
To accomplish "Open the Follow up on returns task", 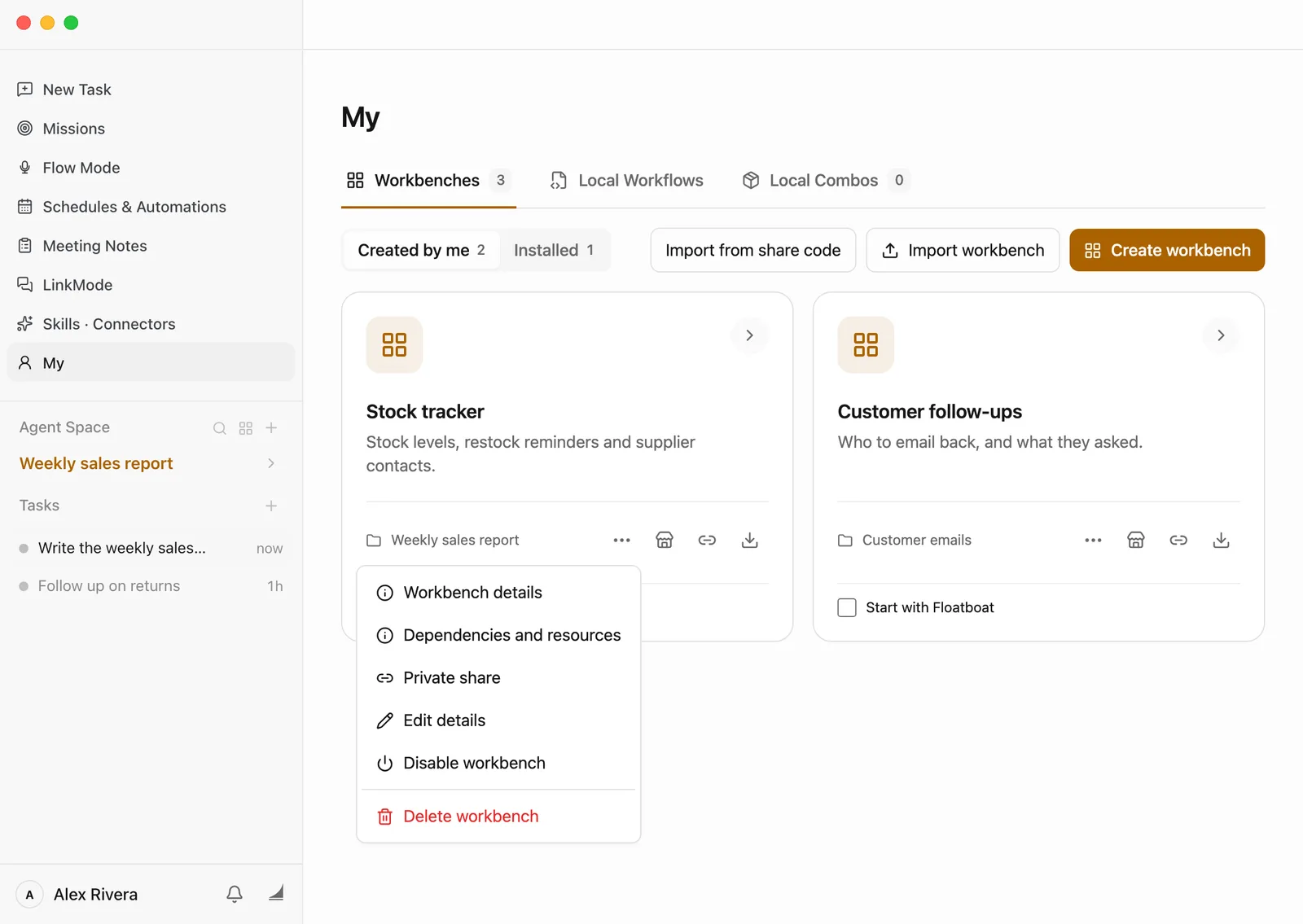I will tap(151, 586).
